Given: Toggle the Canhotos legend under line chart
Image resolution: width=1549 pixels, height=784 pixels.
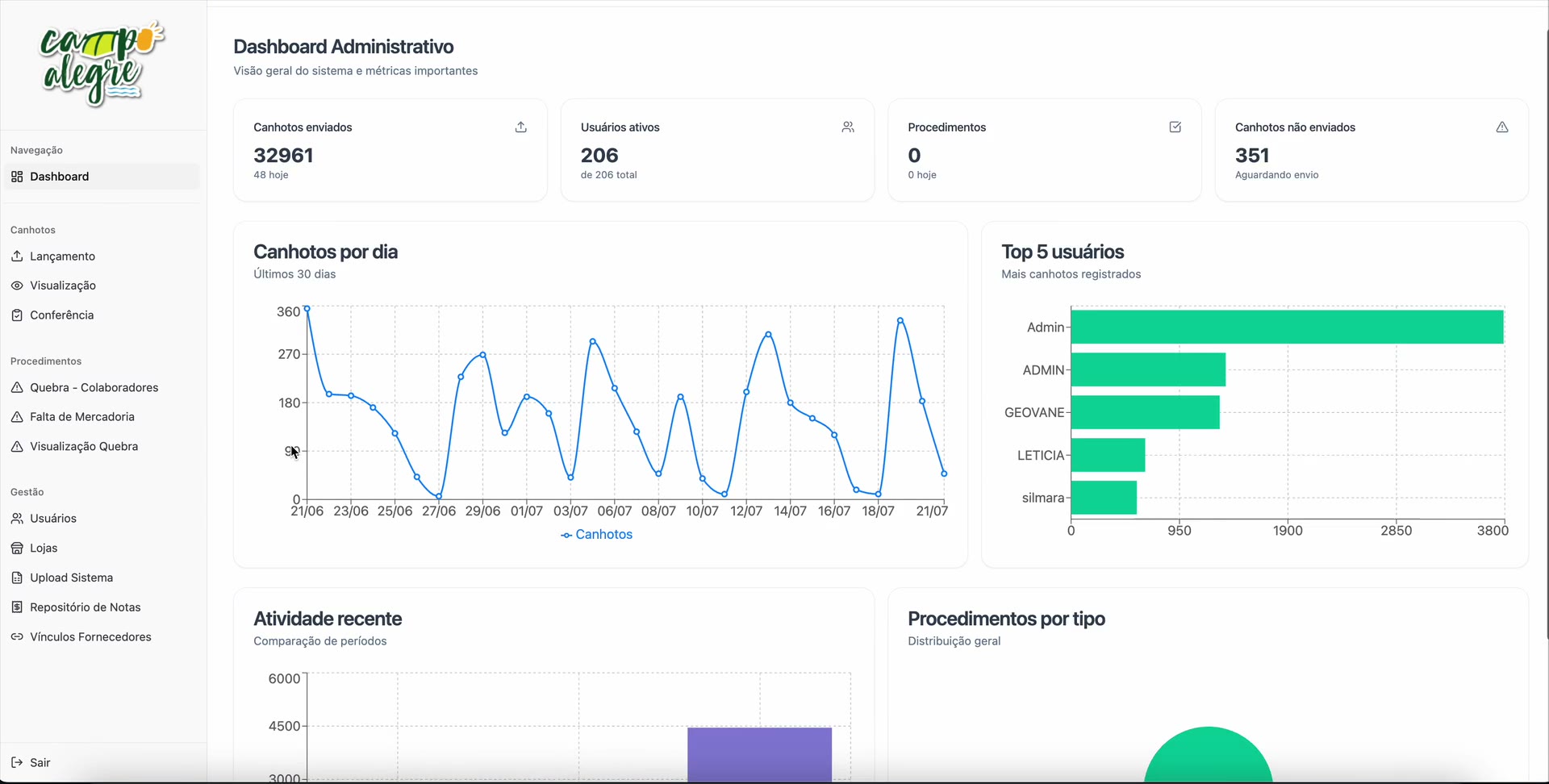Looking at the screenshot, I should point(596,535).
